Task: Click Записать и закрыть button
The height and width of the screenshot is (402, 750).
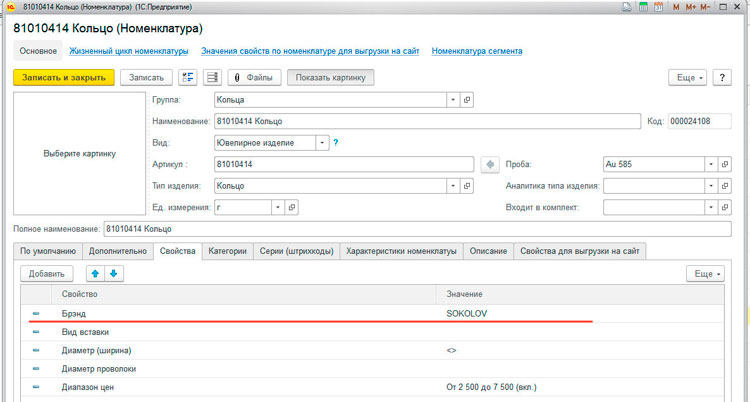Action: [64, 77]
